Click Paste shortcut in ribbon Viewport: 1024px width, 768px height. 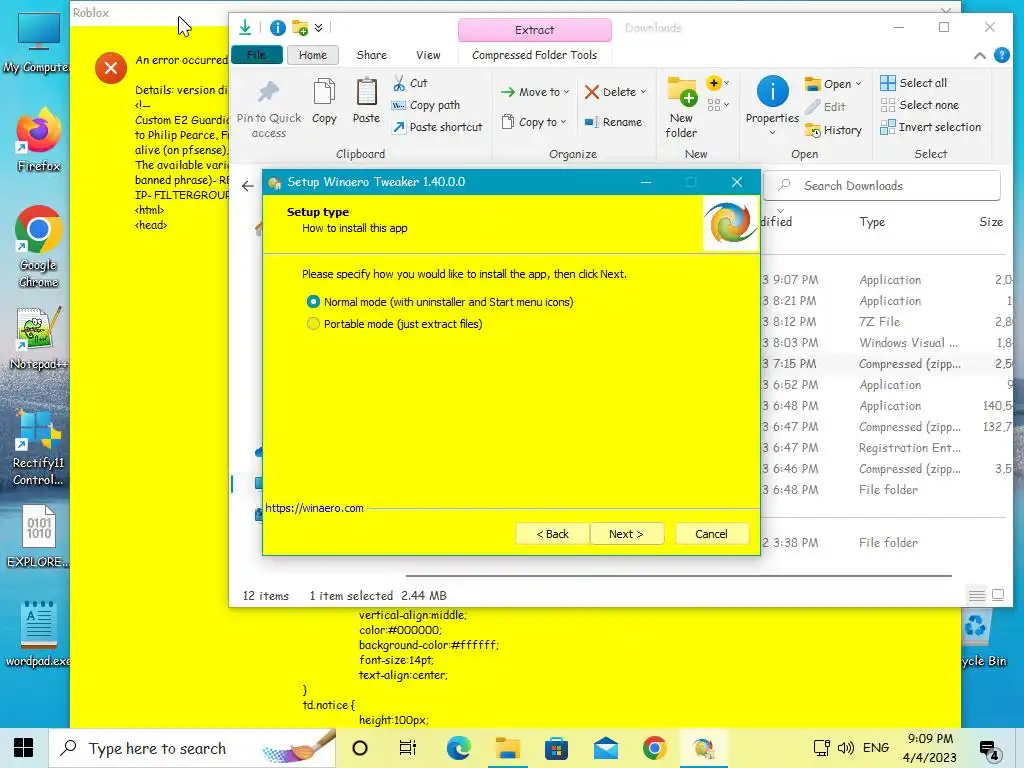point(437,127)
